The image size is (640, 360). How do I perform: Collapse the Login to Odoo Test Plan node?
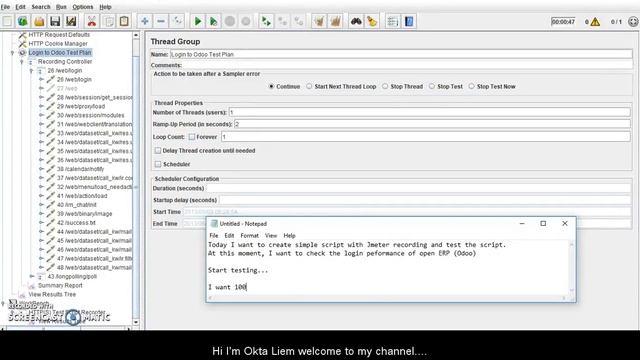pos(12,53)
